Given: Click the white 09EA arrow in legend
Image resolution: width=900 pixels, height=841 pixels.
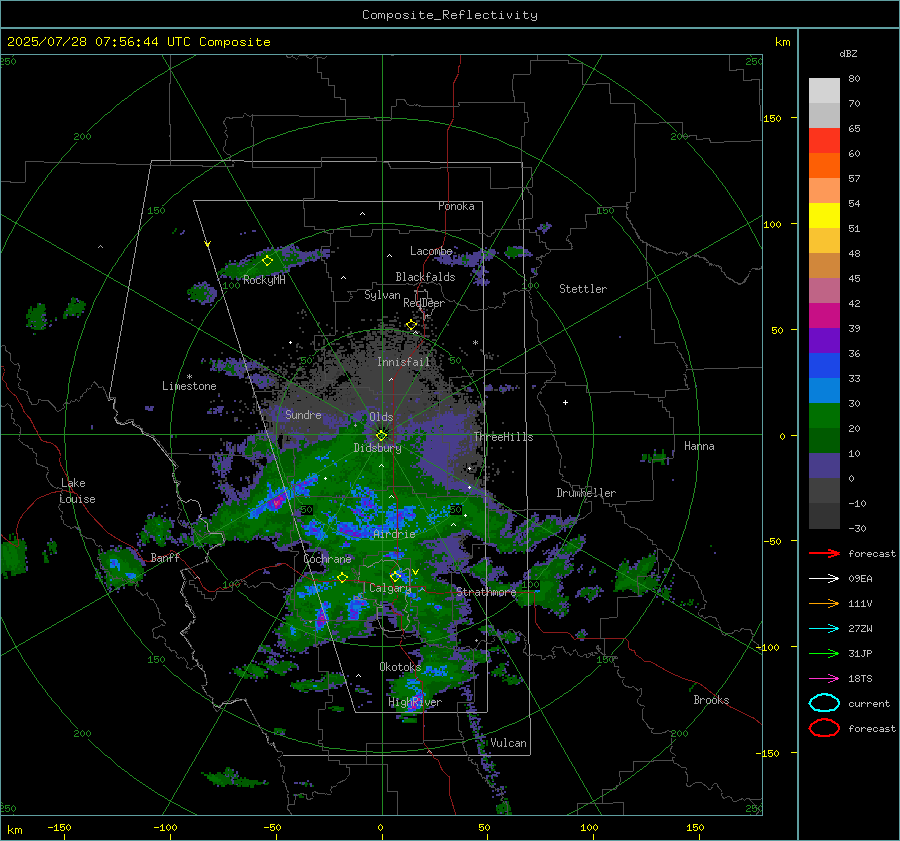Looking at the screenshot, I should click(x=824, y=578).
